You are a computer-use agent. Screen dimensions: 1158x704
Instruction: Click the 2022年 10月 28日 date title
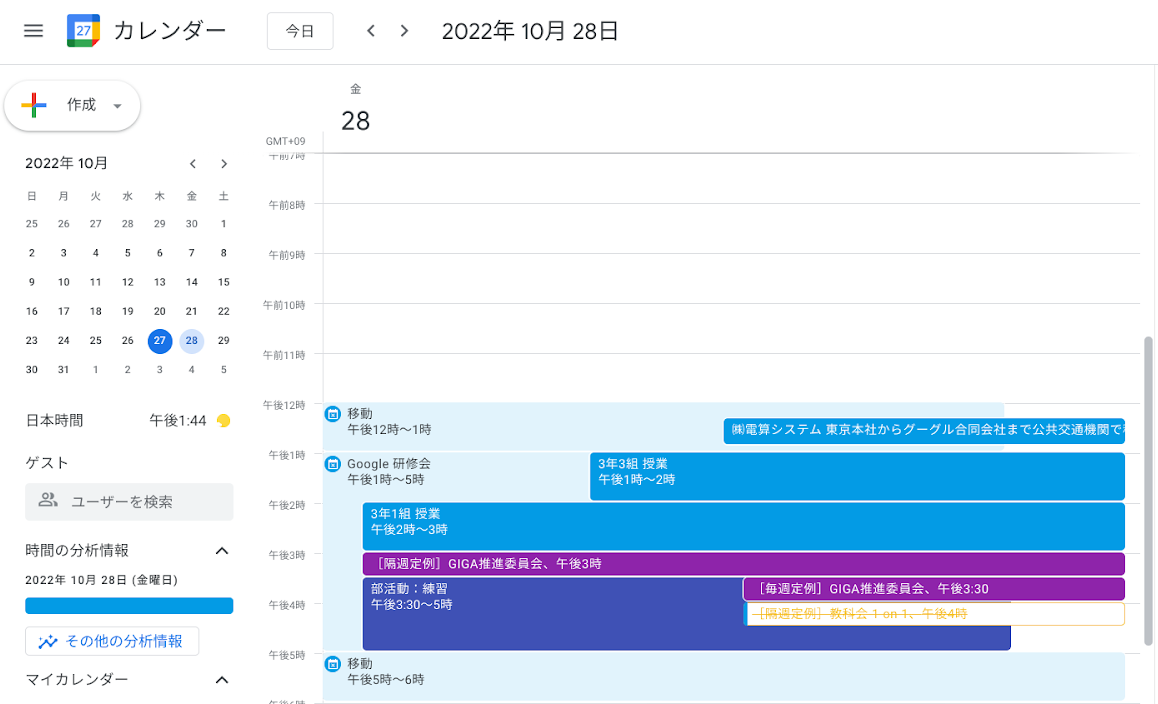pyautogui.click(x=530, y=31)
